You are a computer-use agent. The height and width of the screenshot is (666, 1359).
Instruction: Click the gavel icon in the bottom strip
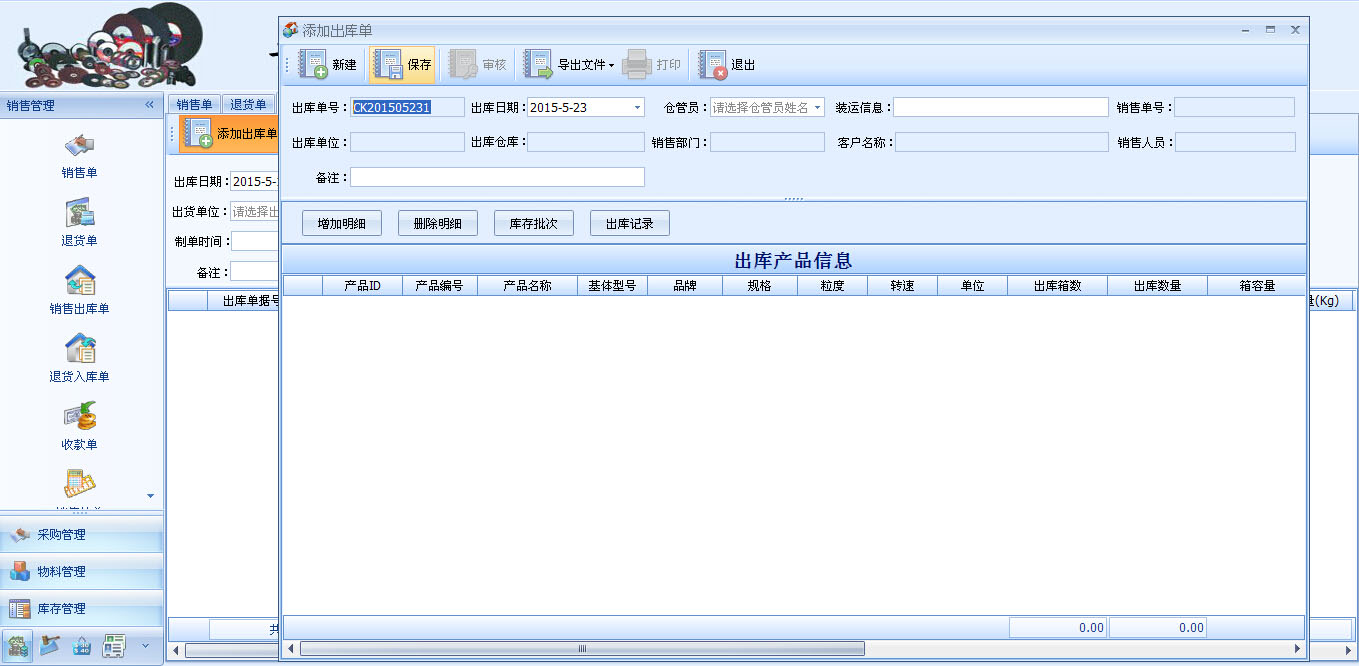point(50,647)
